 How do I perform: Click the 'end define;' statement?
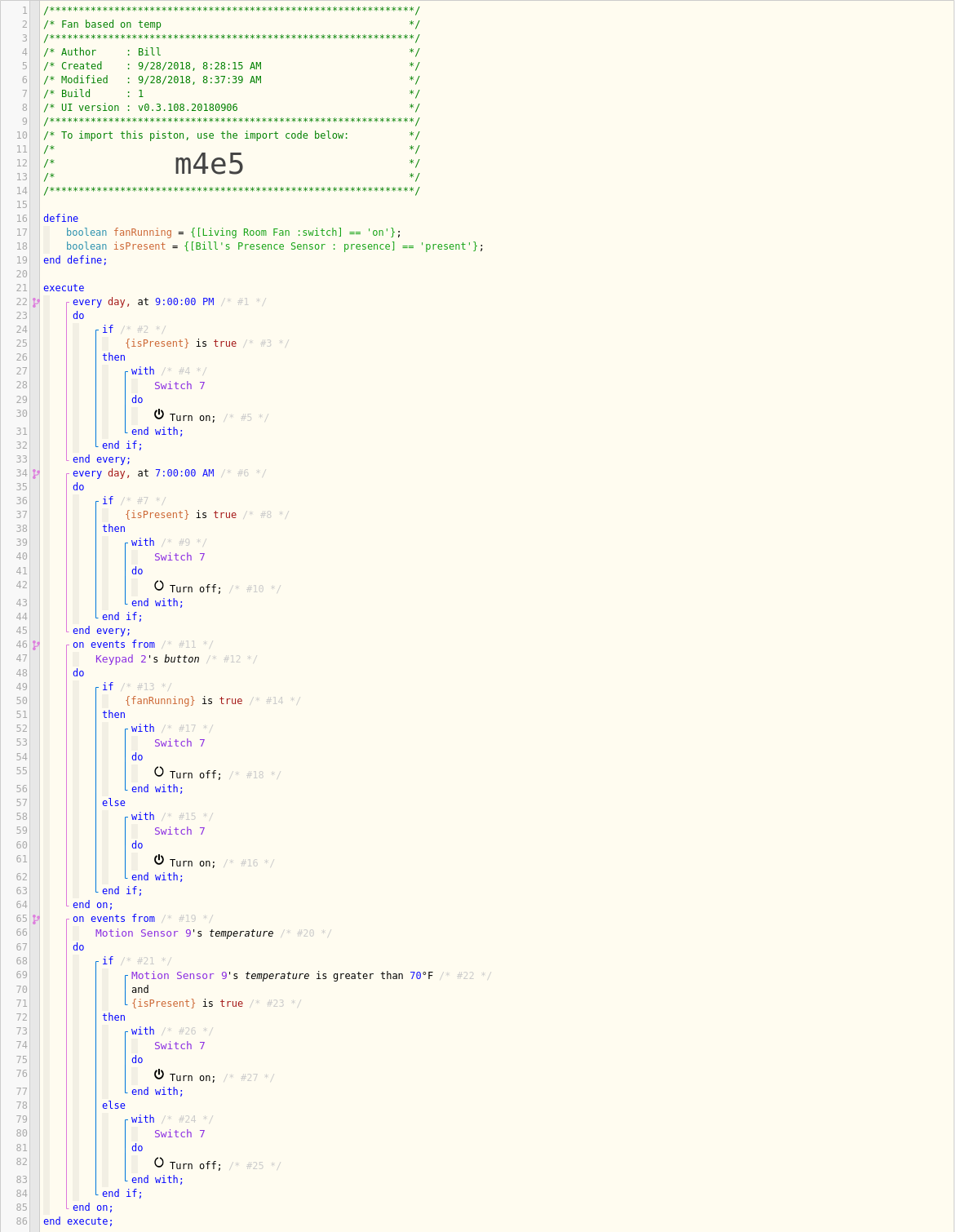pos(75,260)
